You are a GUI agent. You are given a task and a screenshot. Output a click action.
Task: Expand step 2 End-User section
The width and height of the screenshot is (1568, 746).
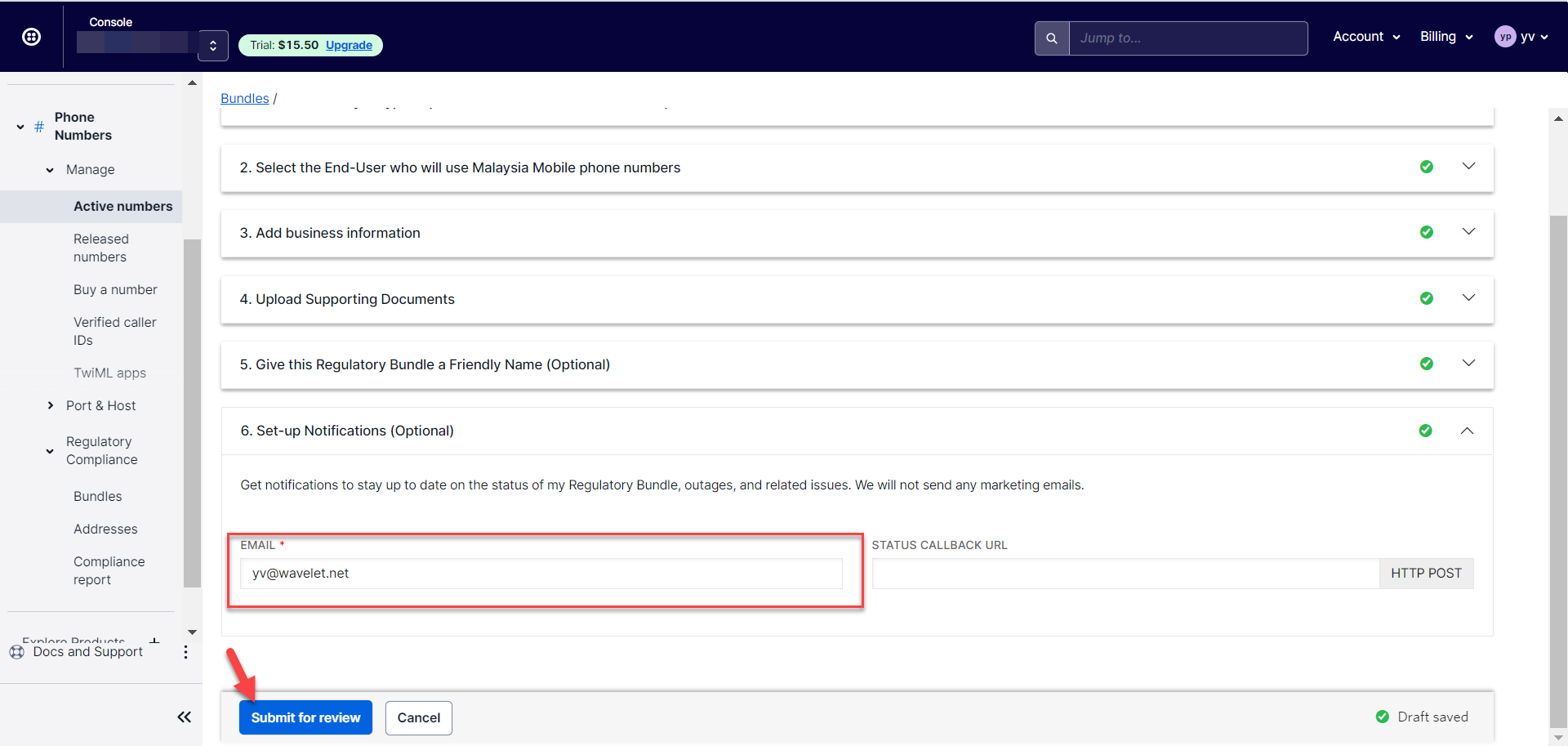[1468, 167]
